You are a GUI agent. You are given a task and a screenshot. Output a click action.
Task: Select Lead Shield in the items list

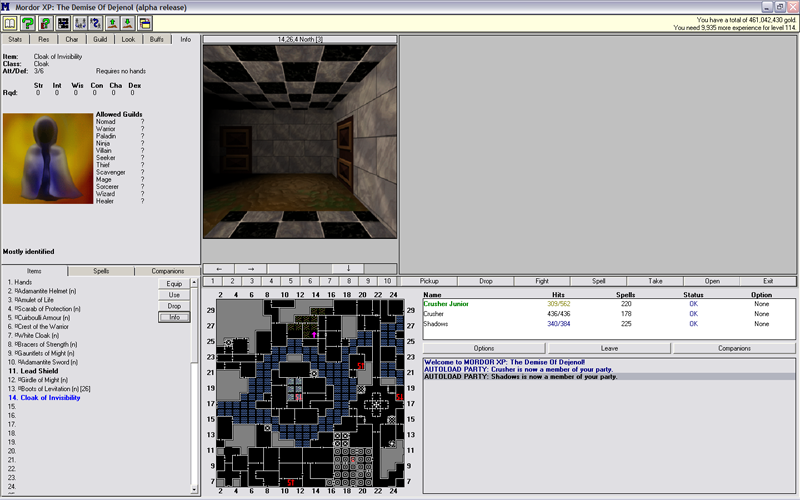(x=40, y=370)
